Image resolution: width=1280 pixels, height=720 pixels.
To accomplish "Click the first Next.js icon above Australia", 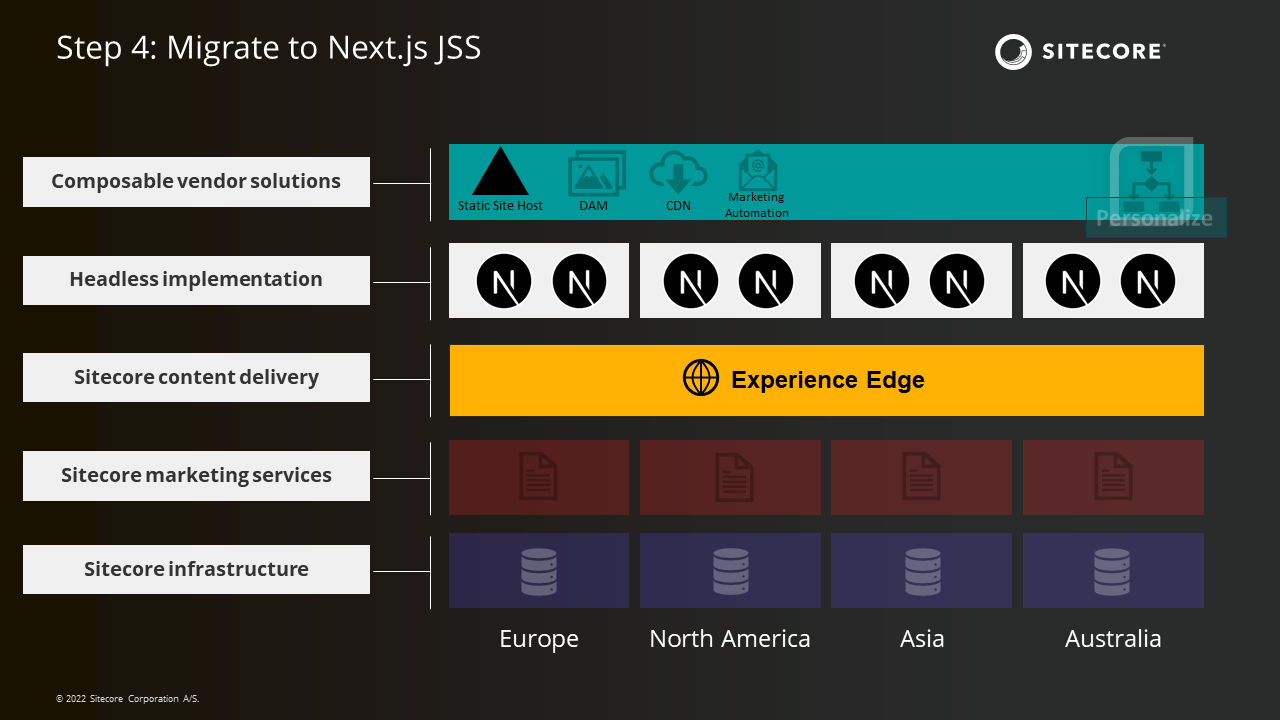I will coord(1073,281).
